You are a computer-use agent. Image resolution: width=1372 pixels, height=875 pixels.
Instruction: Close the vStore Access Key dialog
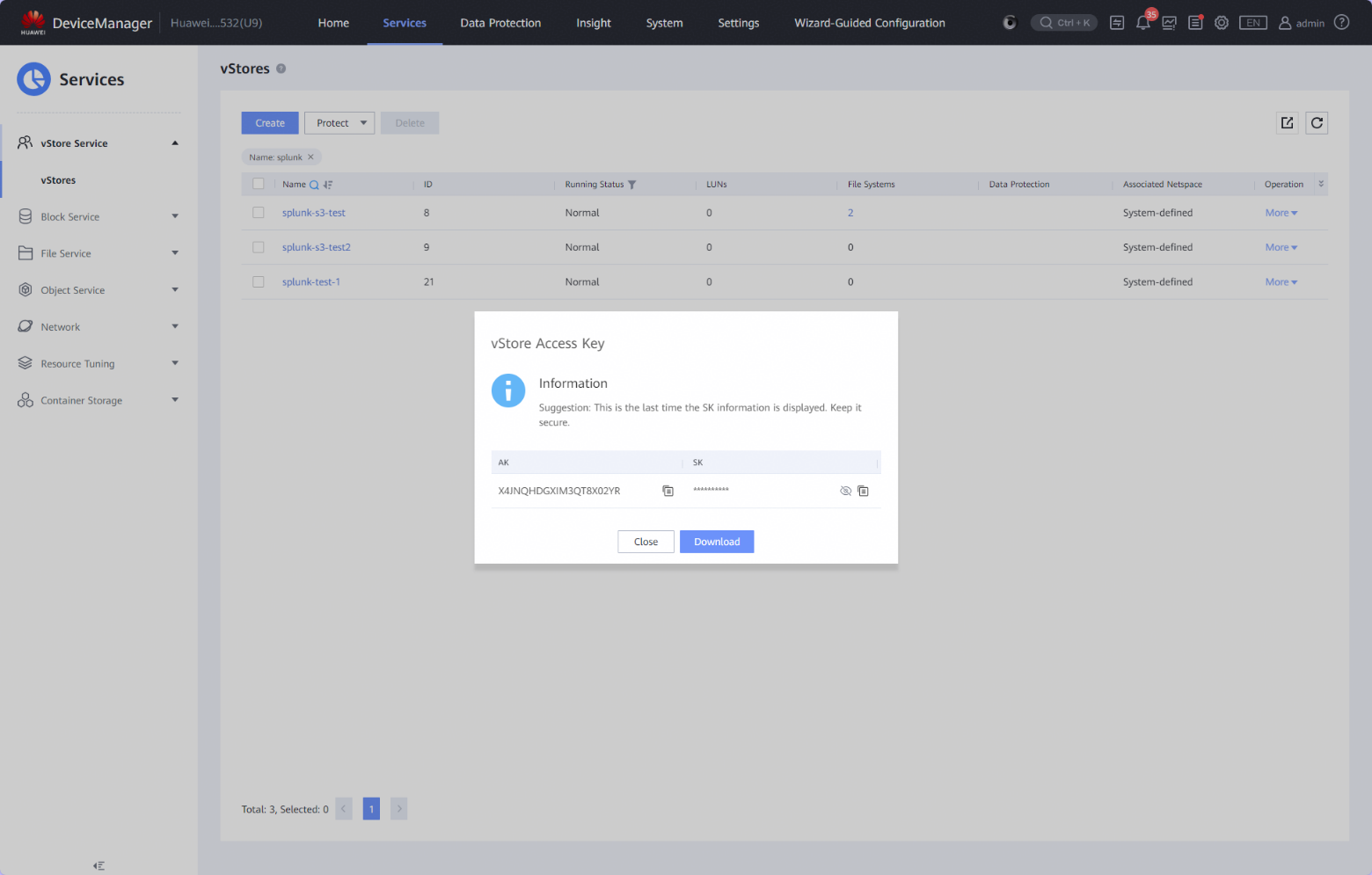click(x=646, y=542)
